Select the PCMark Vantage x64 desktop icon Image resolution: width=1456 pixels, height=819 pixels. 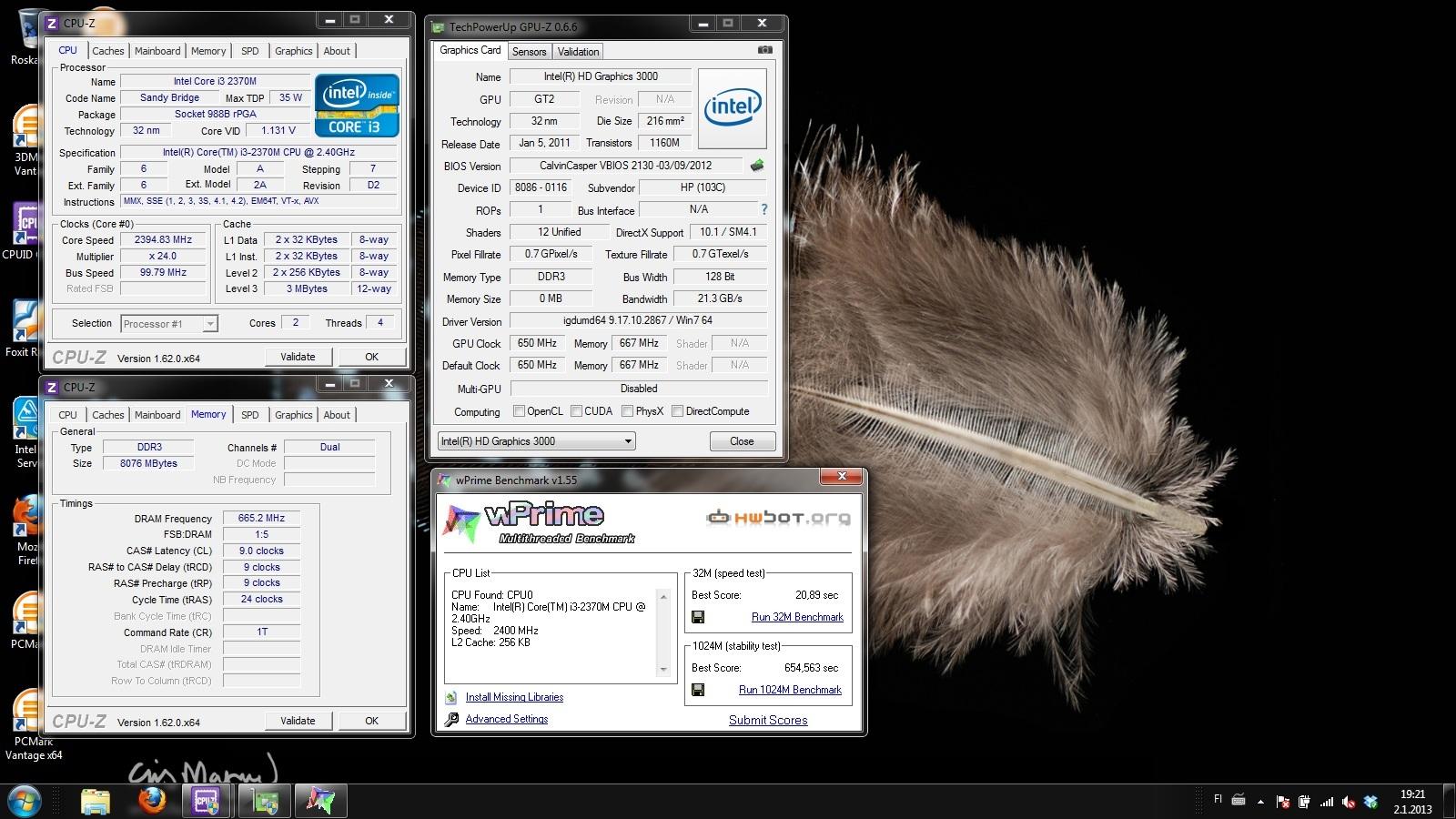point(32,725)
